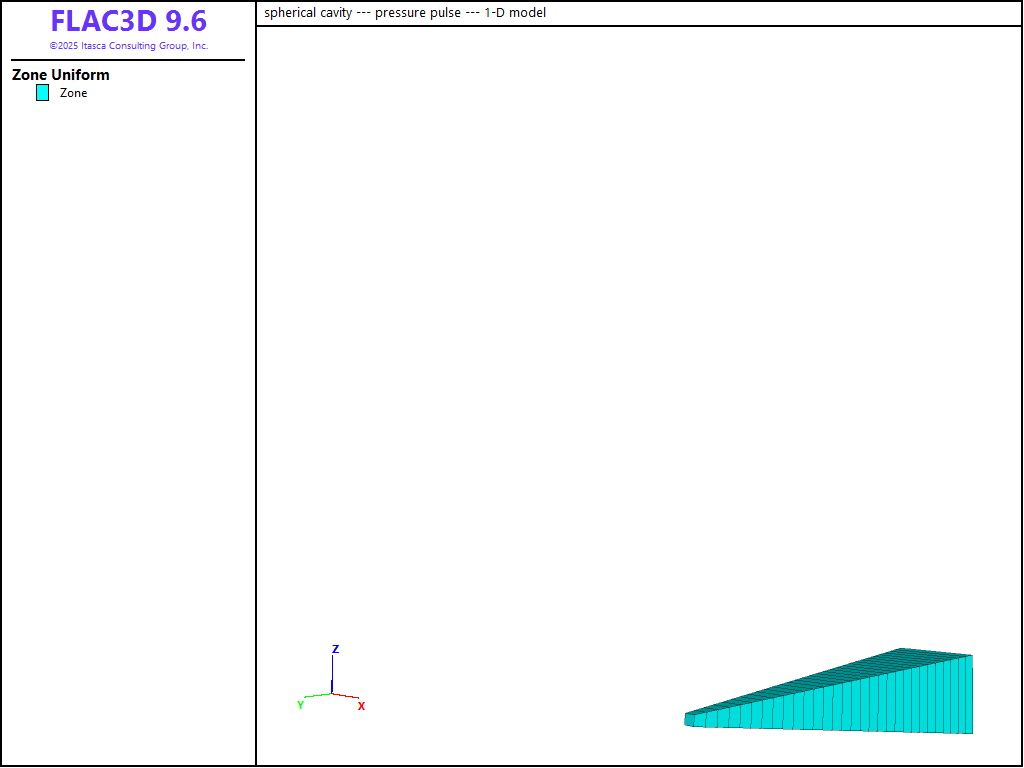Click the red X axis label
This screenshot has width=1024, height=768.
point(361,706)
